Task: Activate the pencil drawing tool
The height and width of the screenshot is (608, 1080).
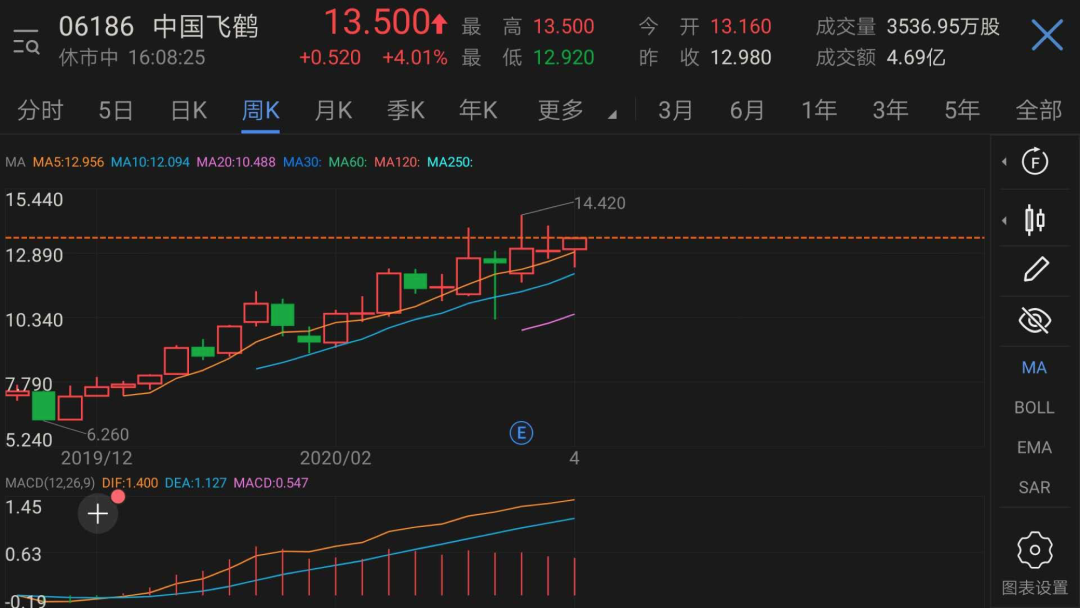Action: pos(1034,269)
